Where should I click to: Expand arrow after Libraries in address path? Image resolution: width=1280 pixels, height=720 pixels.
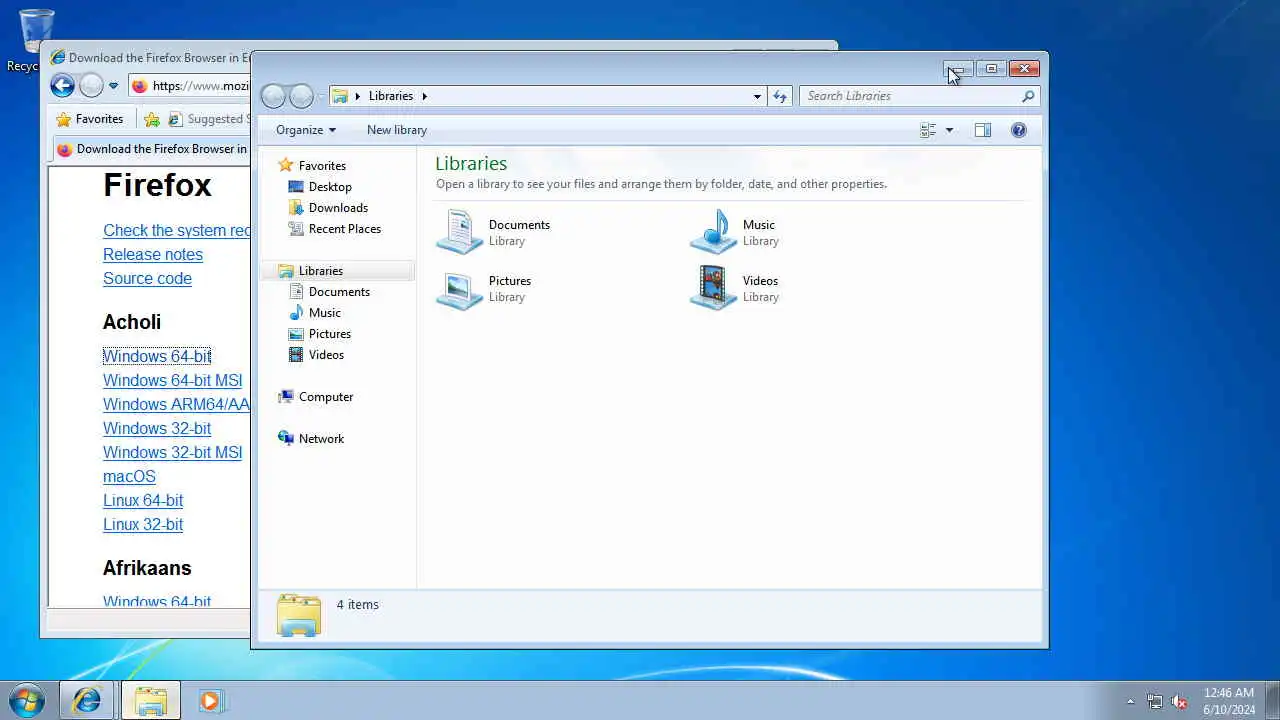click(424, 96)
